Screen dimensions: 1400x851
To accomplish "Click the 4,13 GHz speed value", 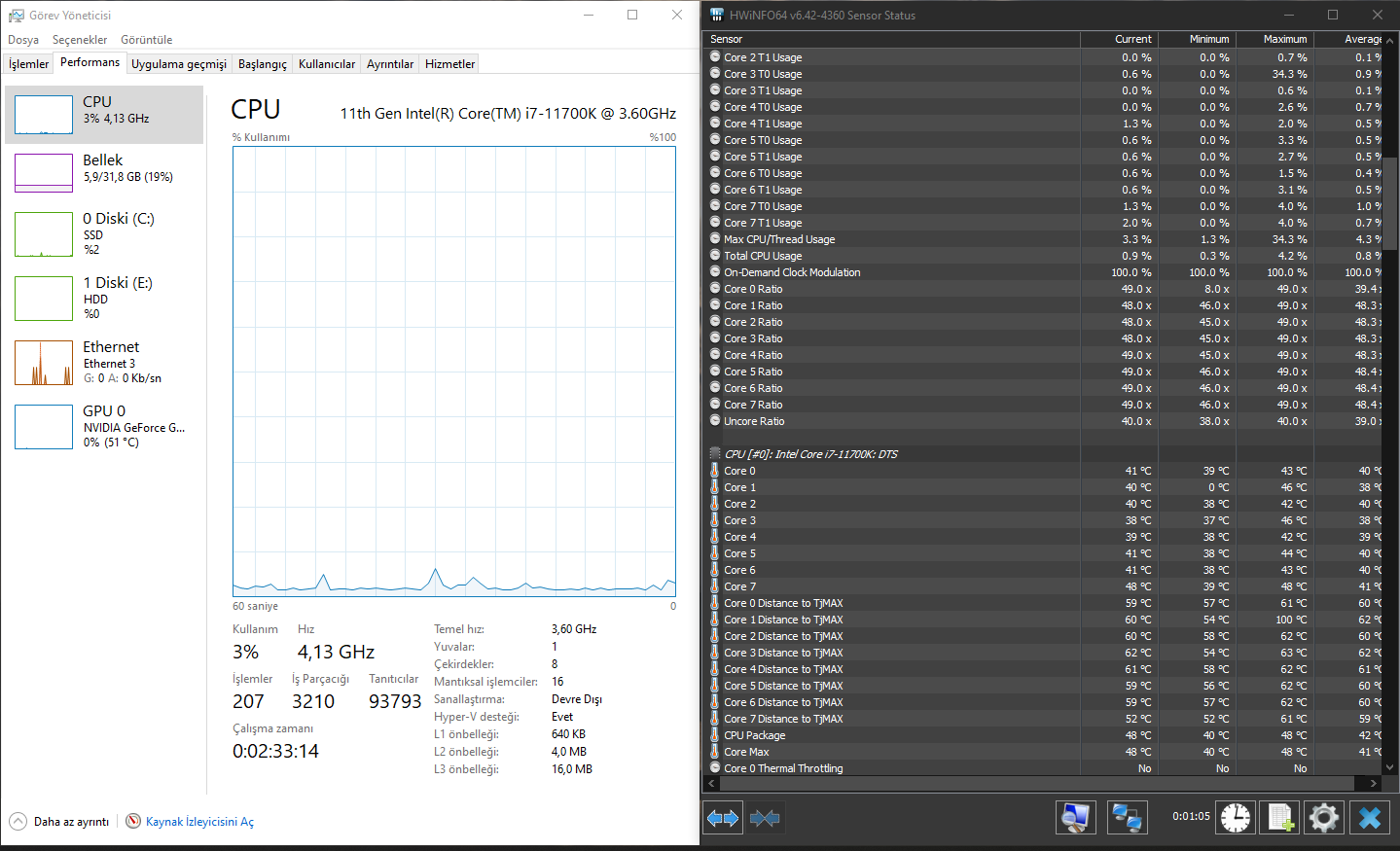I will pos(336,652).
